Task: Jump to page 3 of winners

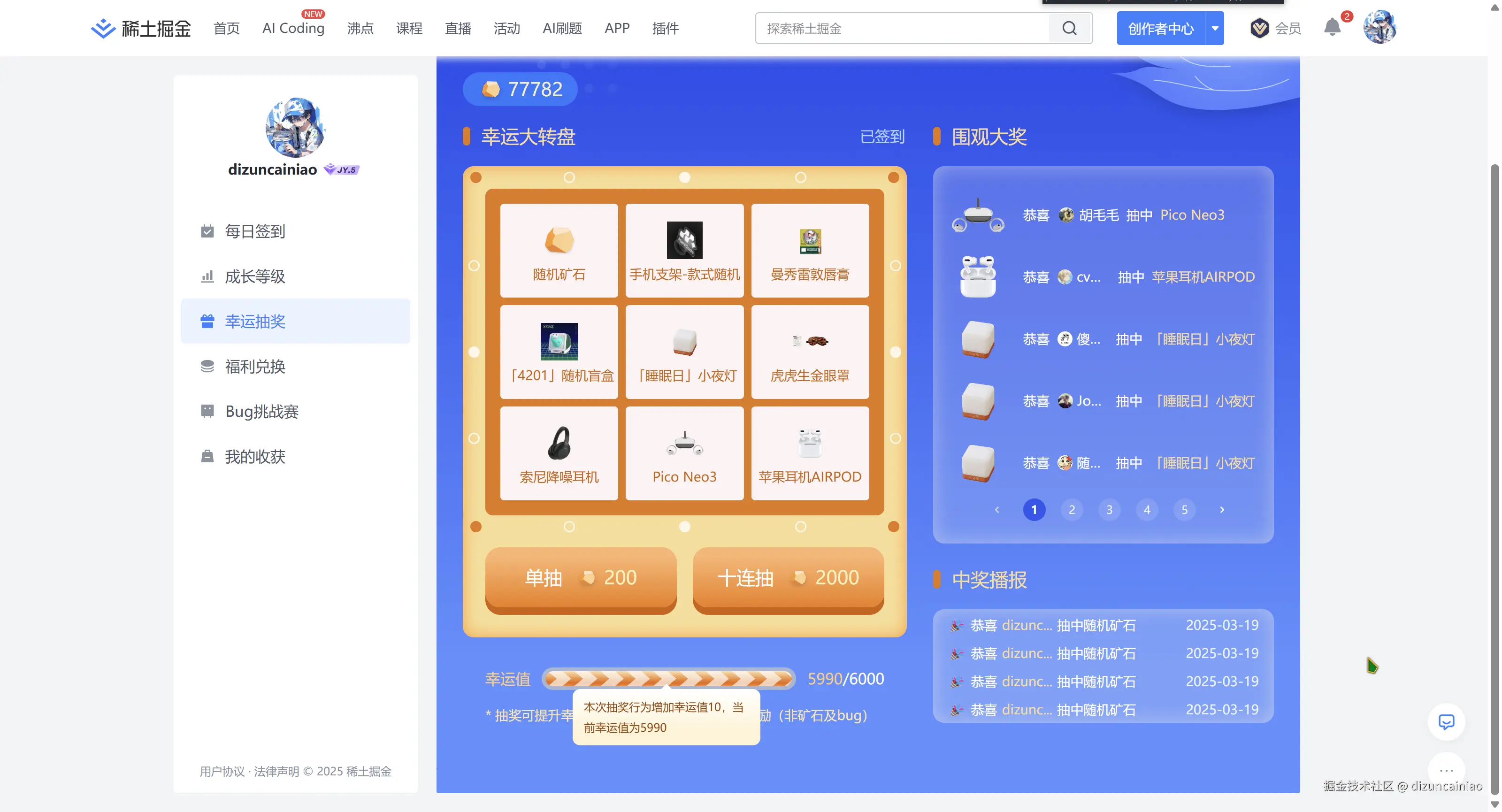Action: click(1109, 509)
